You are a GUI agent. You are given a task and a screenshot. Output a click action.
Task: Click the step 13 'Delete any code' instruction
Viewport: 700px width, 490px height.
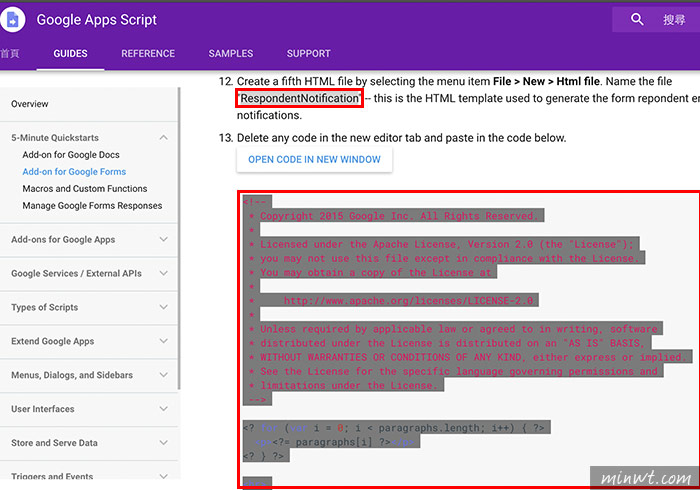click(x=401, y=138)
